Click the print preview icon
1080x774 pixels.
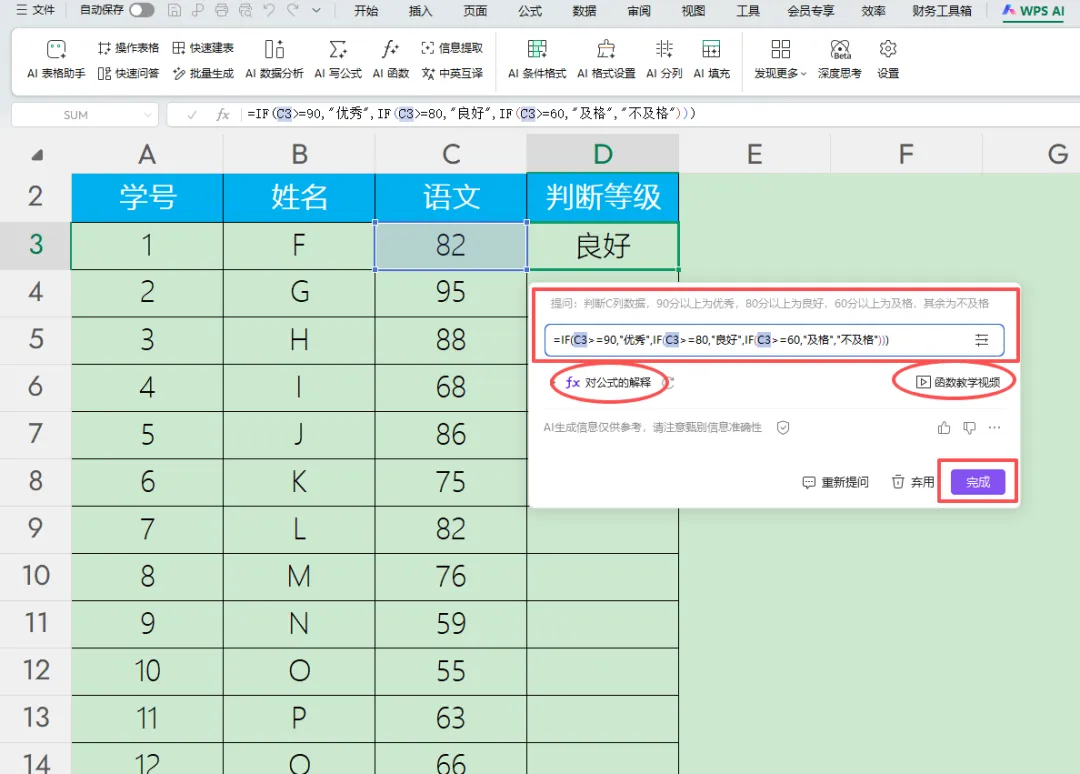pyautogui.click(x=245, y=10)
